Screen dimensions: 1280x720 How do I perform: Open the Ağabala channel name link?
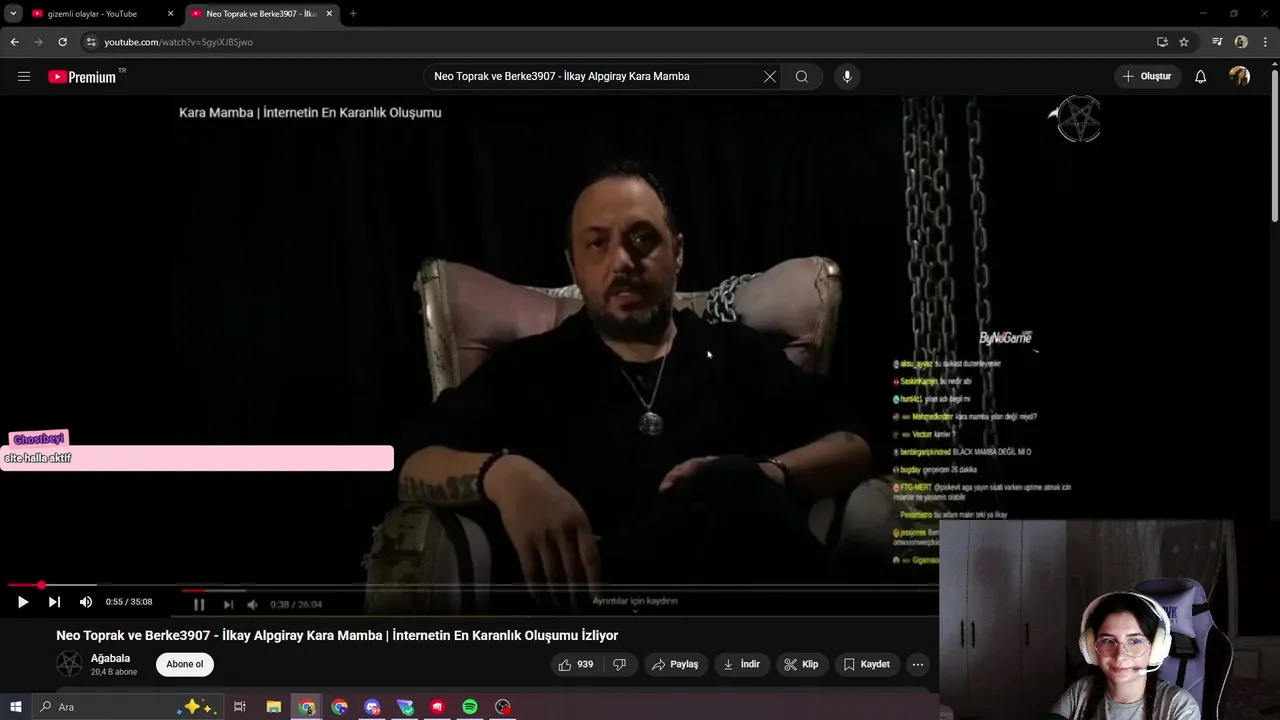pyautogui.click(x=110, y=658)
